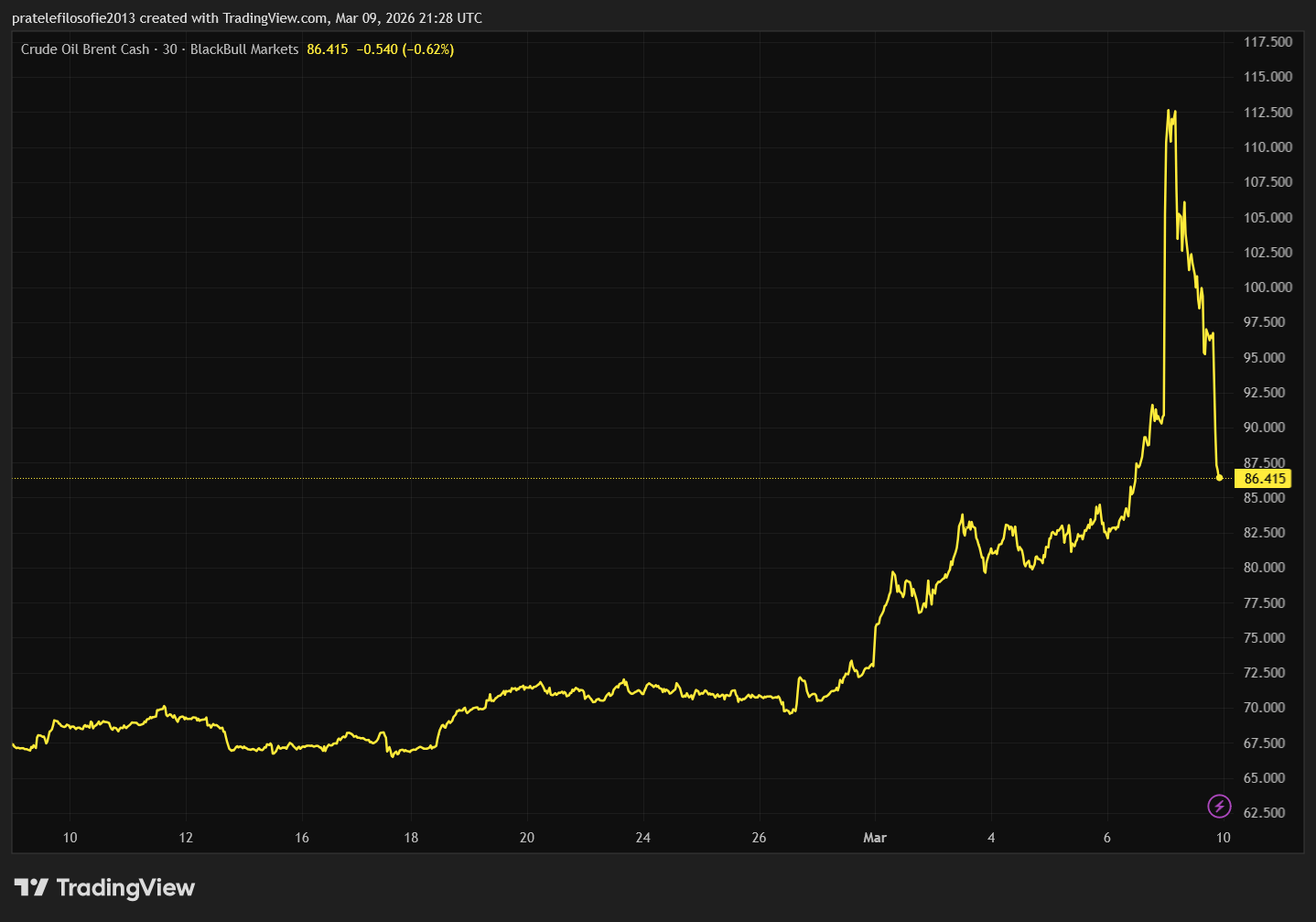This screenshot has width=1316, height=922.
Task: Click the TradingView logo icon at bottom
Action: point(31,887)
